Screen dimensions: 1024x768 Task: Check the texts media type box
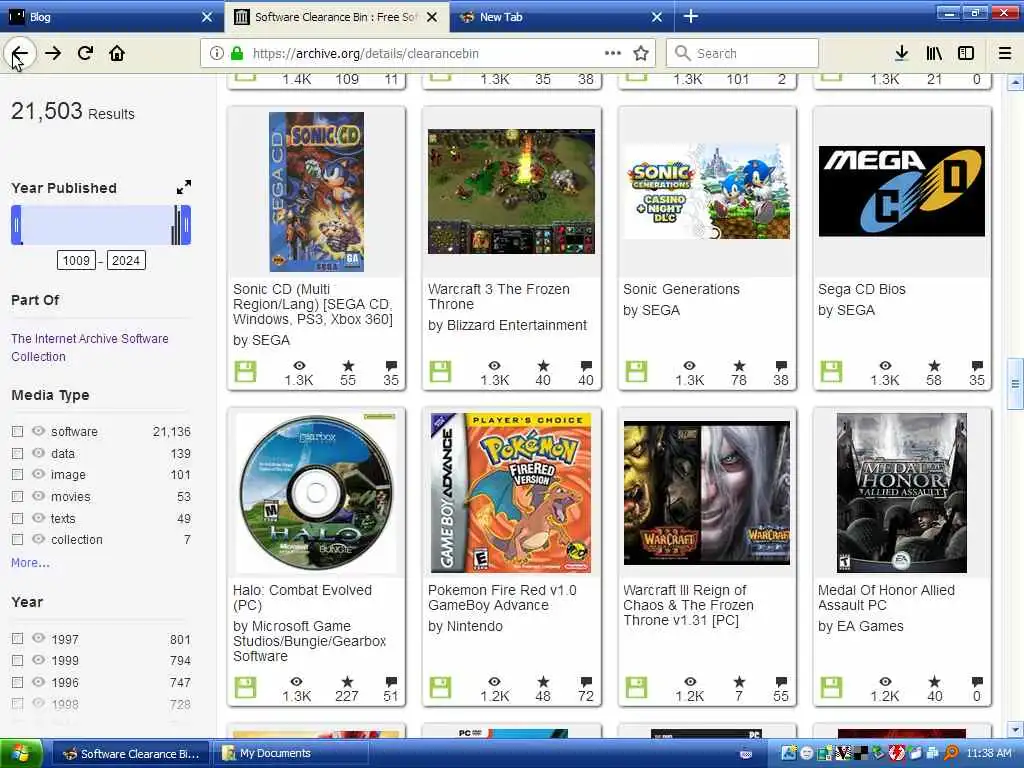click(x=18, y=519)
